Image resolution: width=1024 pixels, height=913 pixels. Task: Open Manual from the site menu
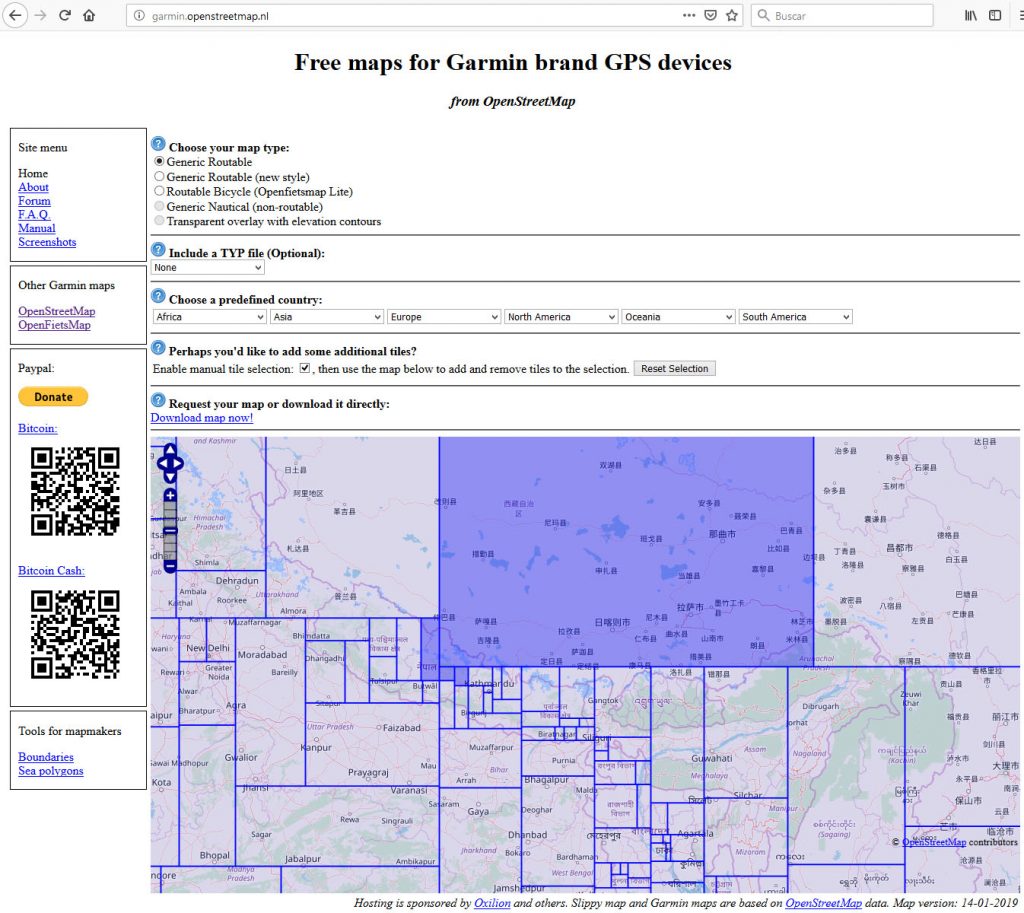37,228
